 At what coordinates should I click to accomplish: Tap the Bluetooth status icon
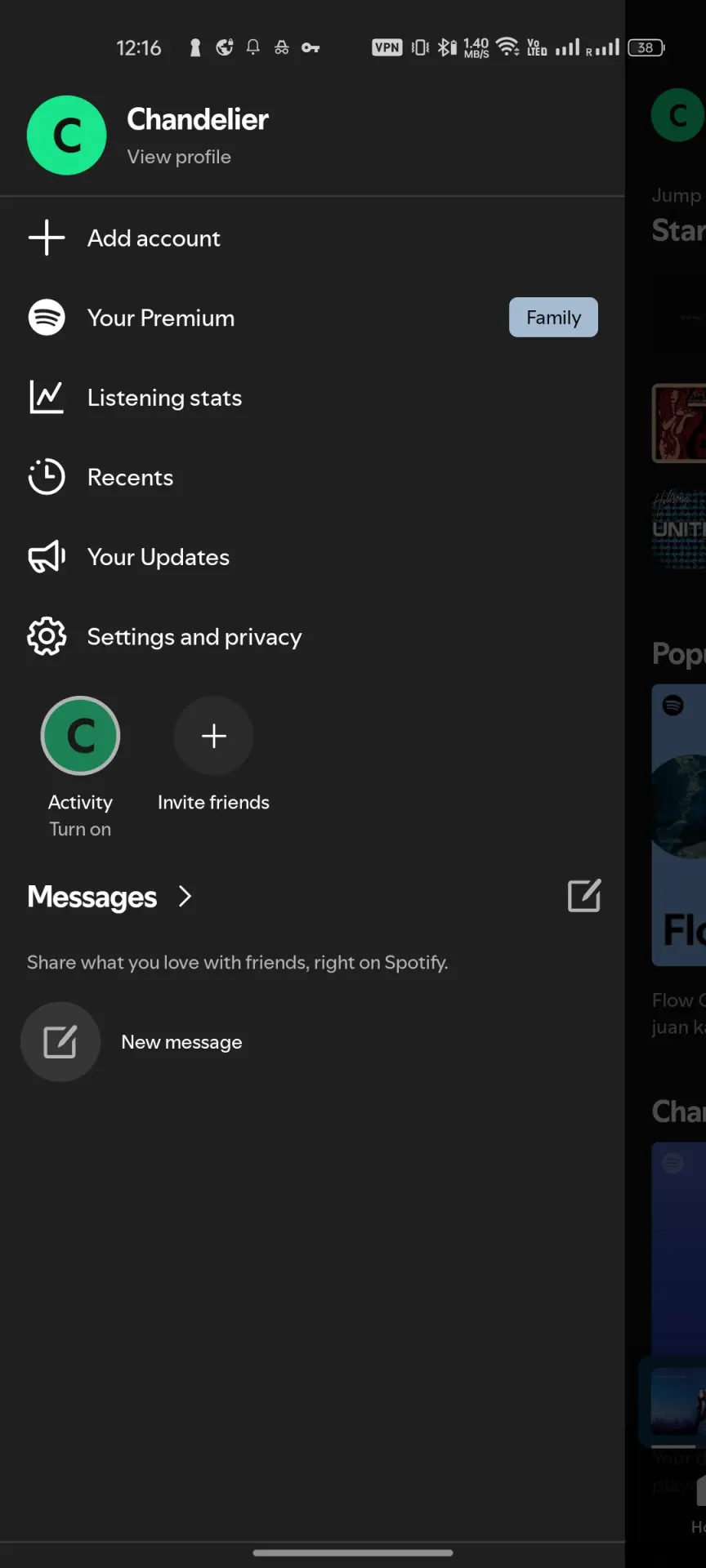[446, 47]
